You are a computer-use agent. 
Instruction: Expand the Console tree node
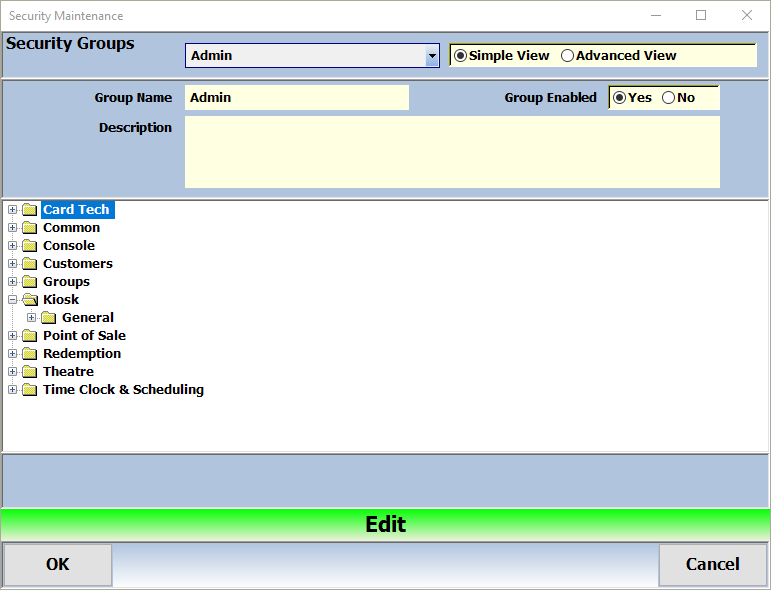13,246
